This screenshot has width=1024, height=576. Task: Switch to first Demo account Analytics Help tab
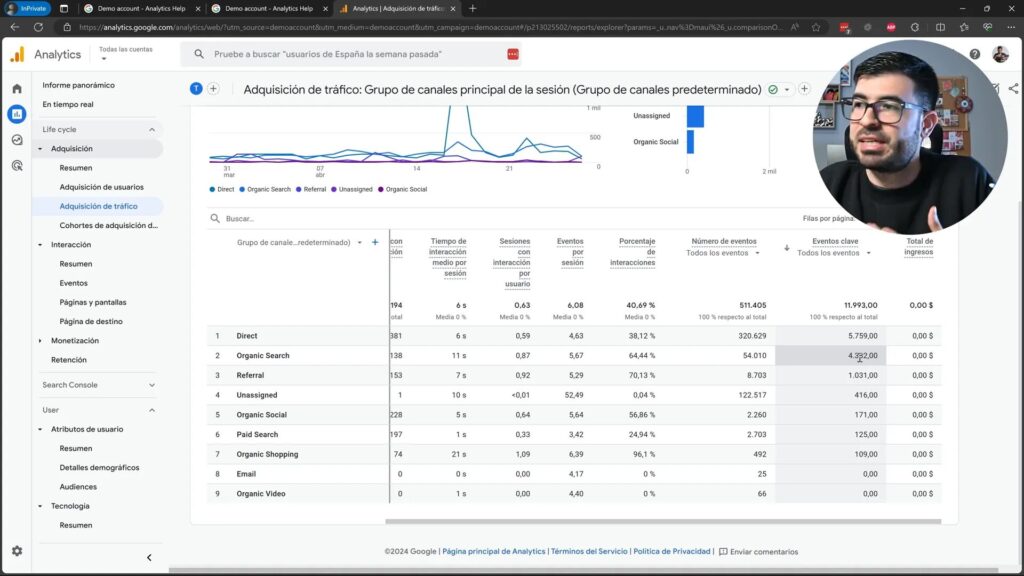coord(141,8)
